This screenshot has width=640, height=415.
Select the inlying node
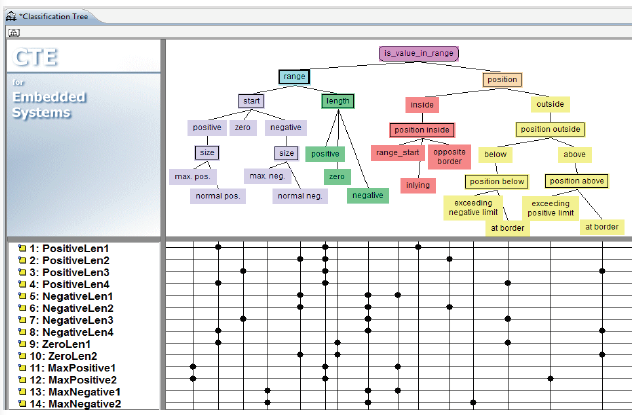click(418, 185)
